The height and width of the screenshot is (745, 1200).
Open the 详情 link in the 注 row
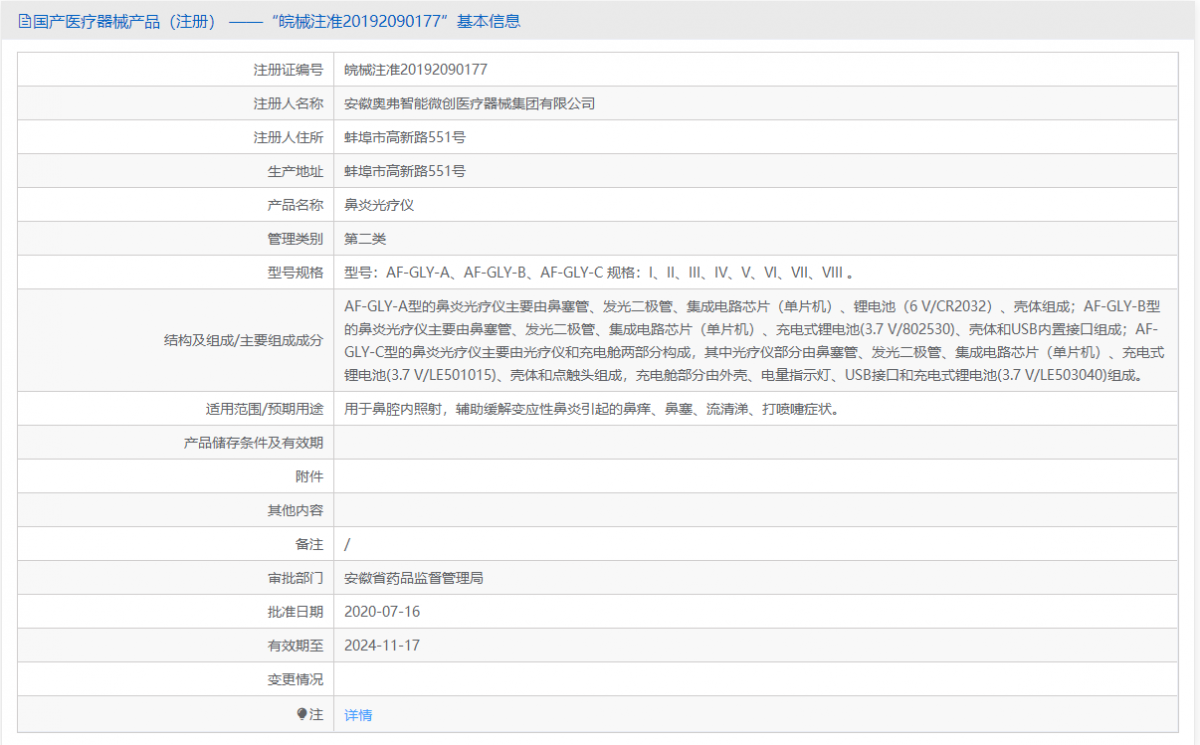357,714
